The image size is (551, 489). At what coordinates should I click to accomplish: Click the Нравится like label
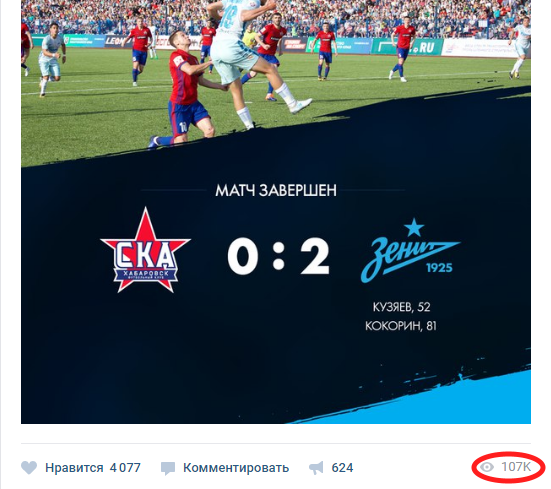pos(74,468)
